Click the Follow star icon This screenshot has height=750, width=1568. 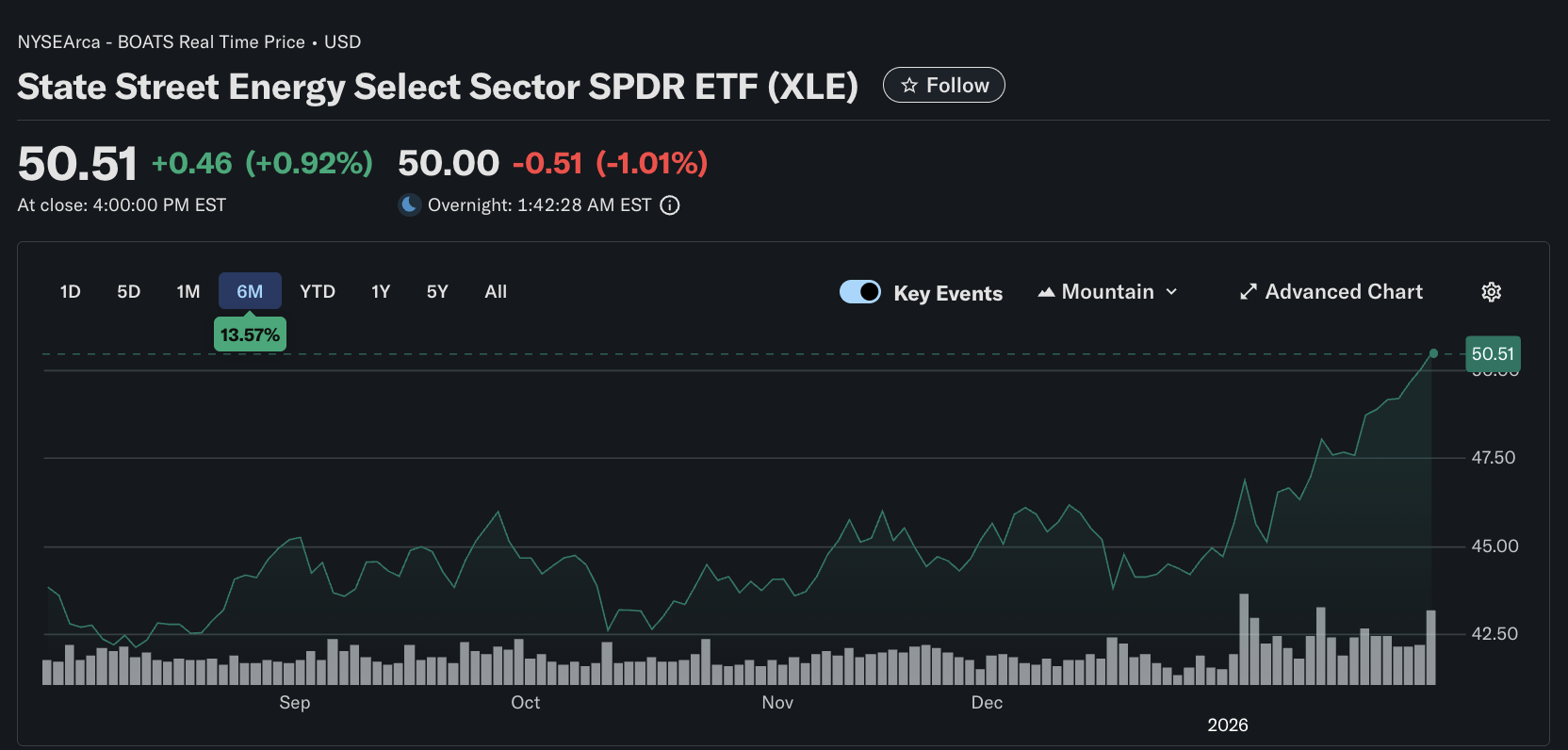coord(909,86)
